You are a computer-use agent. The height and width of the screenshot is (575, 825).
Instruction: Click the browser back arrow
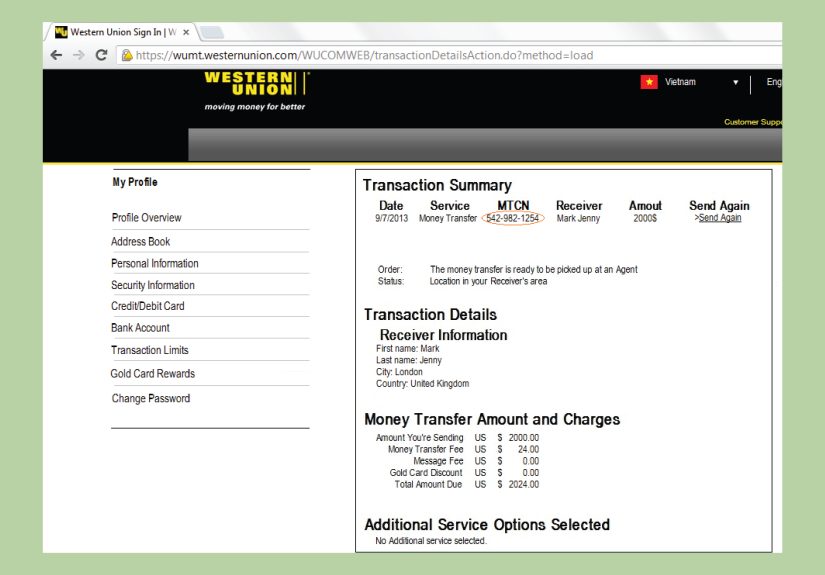[x=56, y=55]
